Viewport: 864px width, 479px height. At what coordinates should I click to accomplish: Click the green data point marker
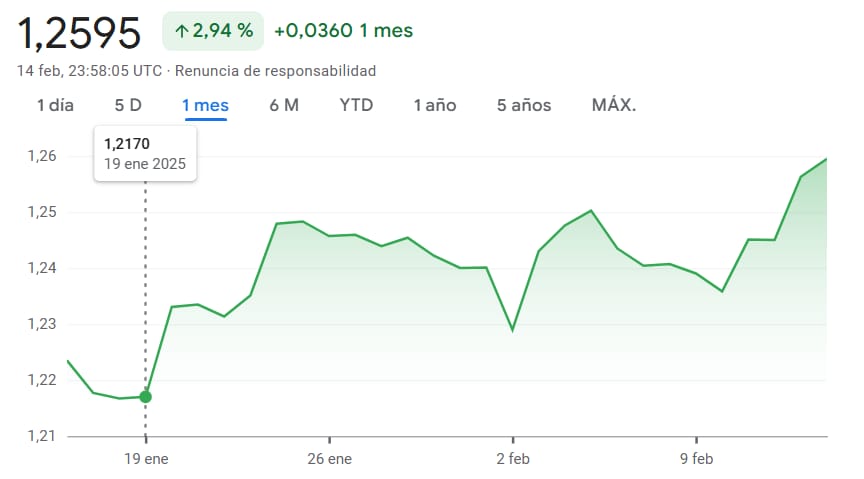(x=145, y=397)
